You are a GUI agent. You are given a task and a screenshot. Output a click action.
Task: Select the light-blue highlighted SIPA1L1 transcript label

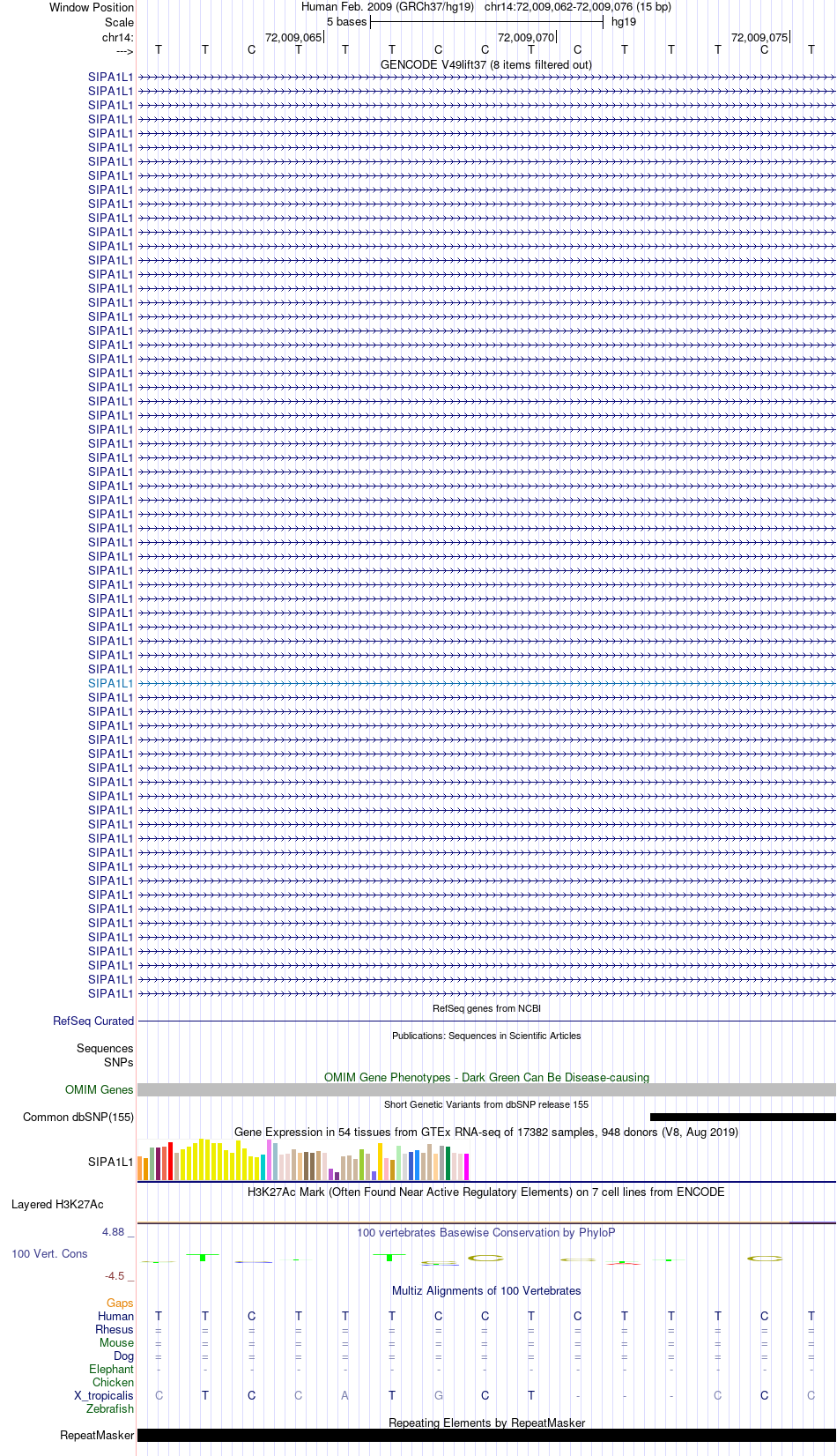(x=111, y=683)
